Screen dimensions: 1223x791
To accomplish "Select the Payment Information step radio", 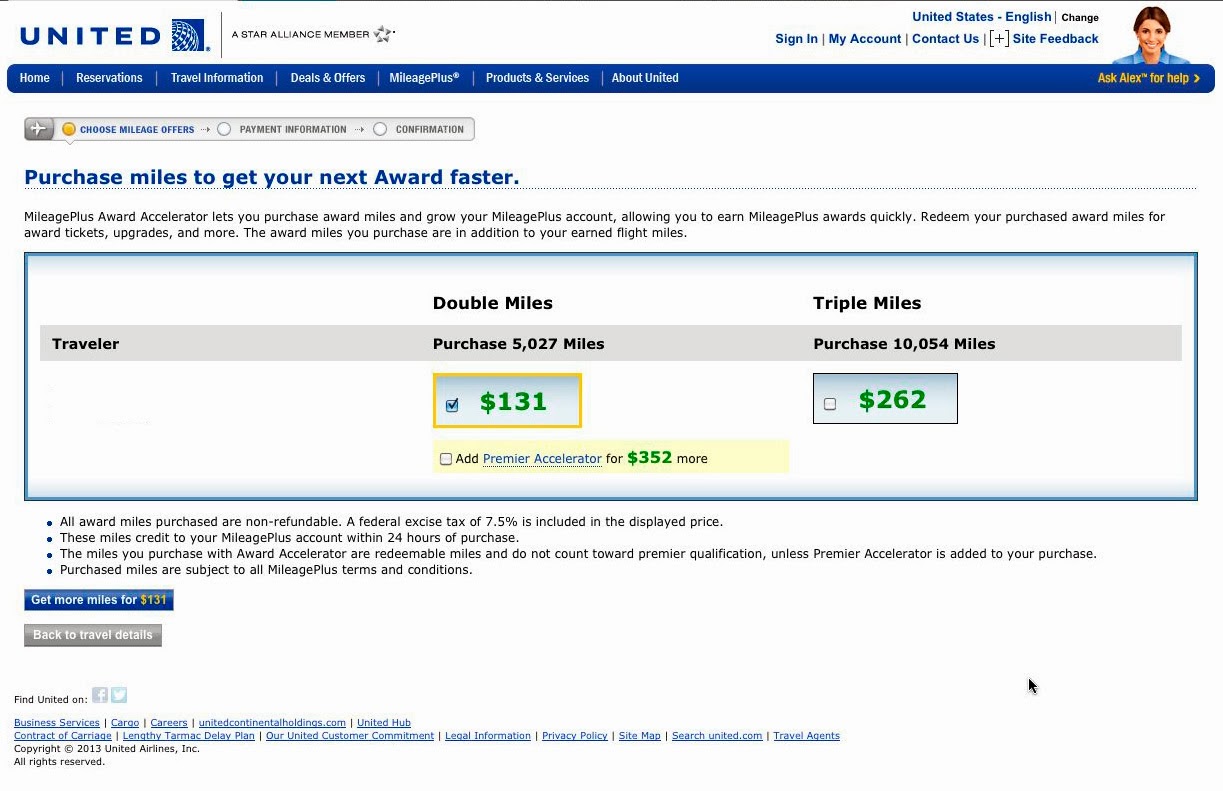I will (224, 129).
